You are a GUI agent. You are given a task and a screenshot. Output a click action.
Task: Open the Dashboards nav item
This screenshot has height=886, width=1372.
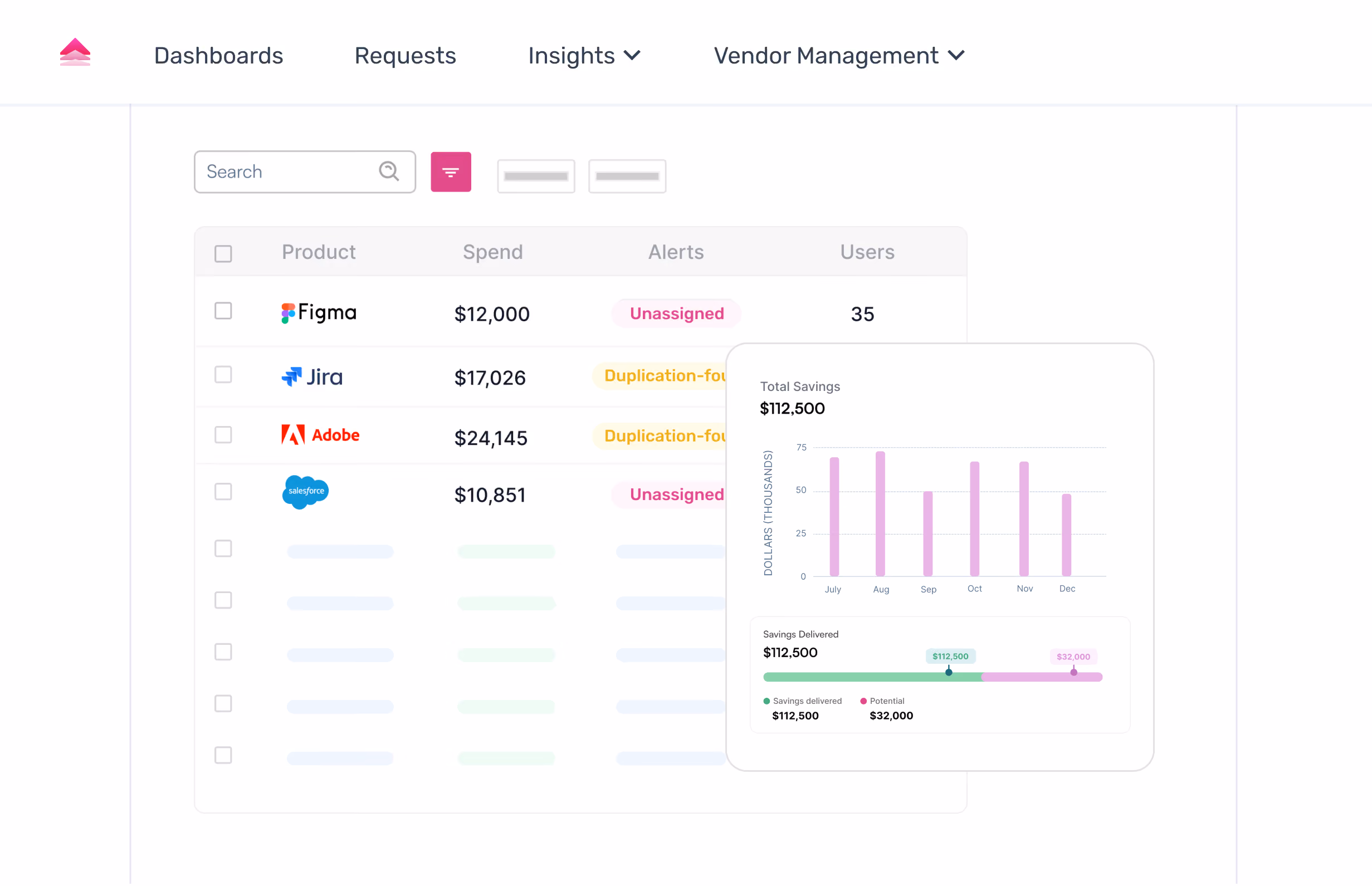[218, 56]
